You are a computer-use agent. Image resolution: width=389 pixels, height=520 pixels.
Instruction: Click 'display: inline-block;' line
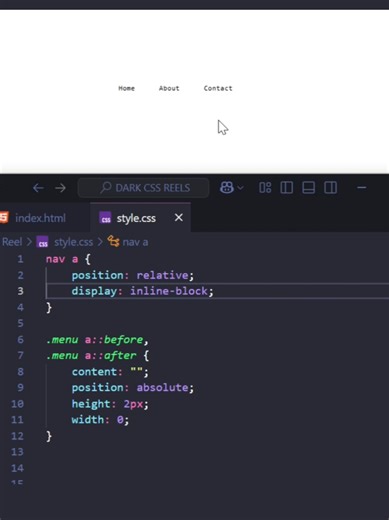tap(142, 291)
